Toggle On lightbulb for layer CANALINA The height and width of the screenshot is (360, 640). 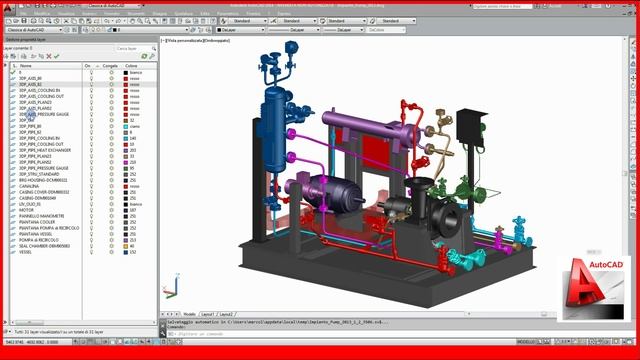(x=91, y=186)
